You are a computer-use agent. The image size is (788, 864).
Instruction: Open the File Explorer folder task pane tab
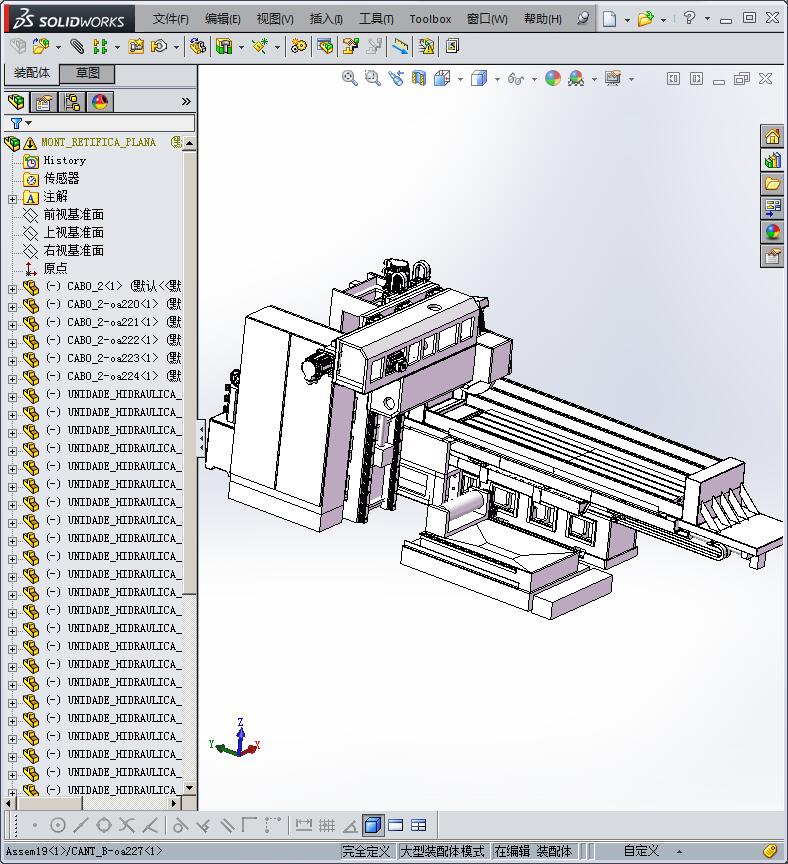tap(772, 184)
